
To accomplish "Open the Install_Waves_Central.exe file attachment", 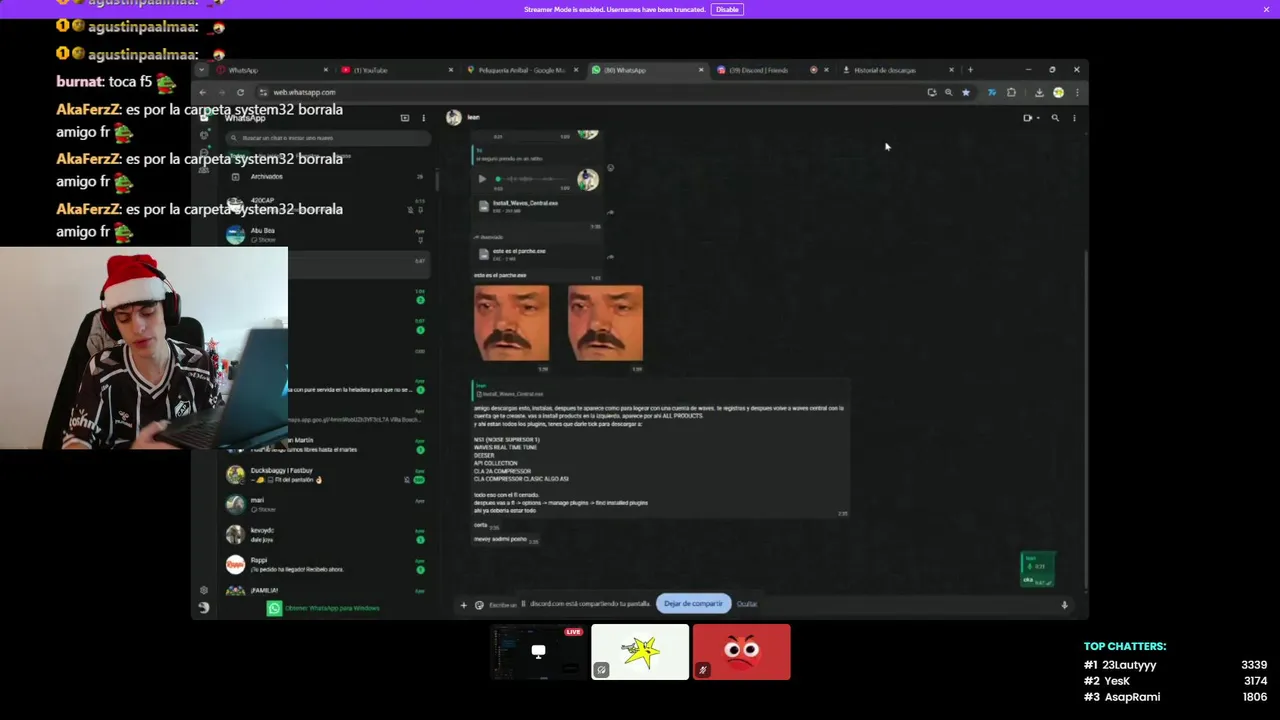I will pos(538,206).
